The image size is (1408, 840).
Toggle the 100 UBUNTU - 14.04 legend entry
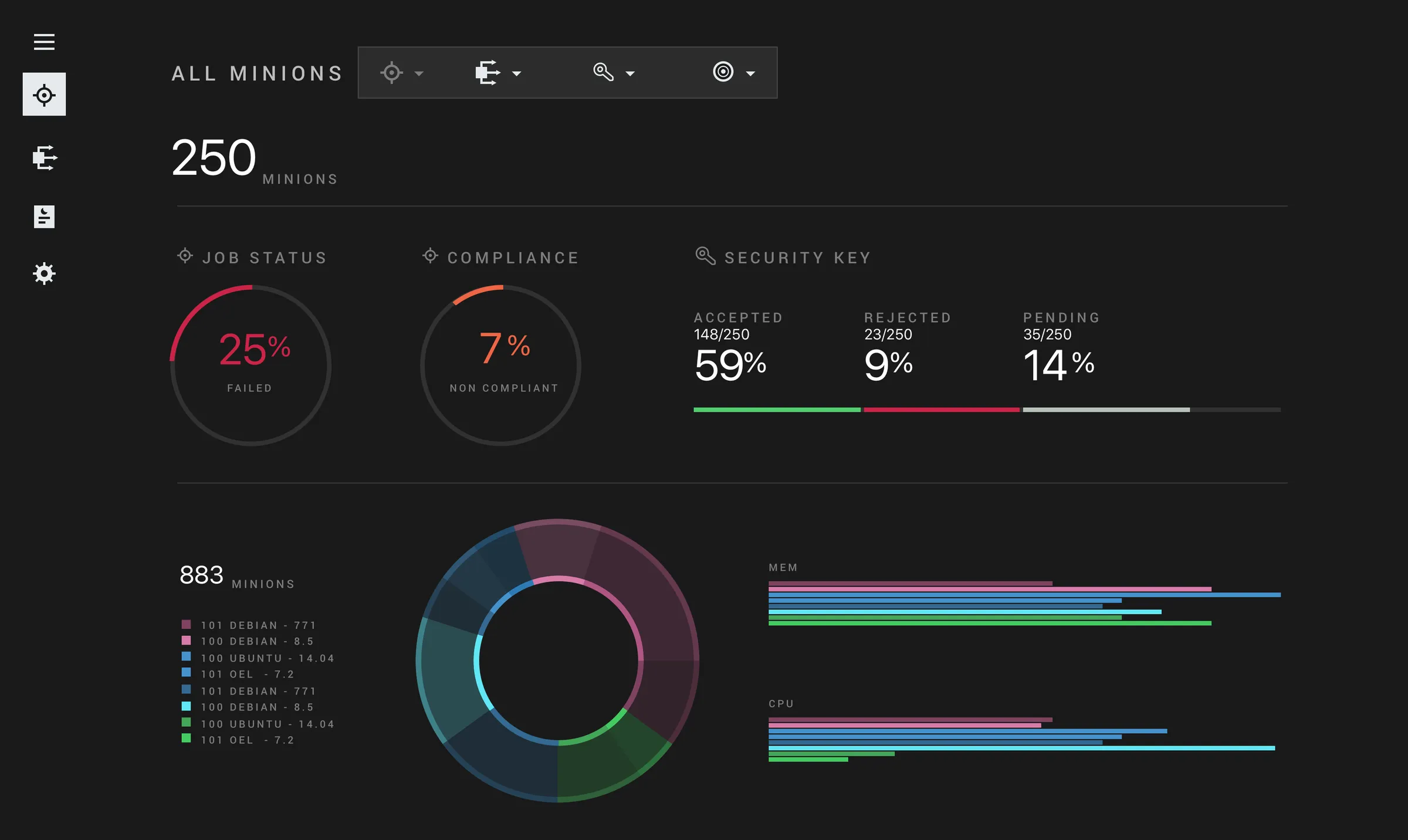tap(267, 658)
